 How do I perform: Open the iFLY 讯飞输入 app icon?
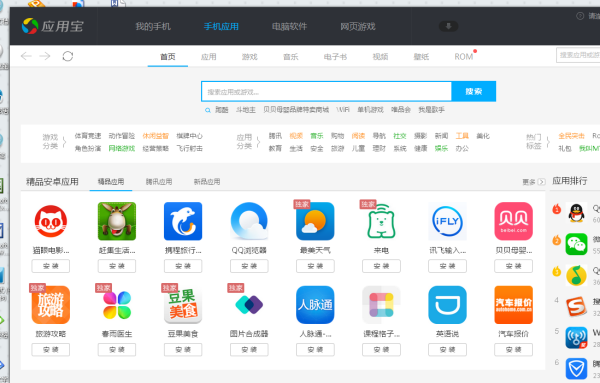pyautogui.click(x=447, y=221)
